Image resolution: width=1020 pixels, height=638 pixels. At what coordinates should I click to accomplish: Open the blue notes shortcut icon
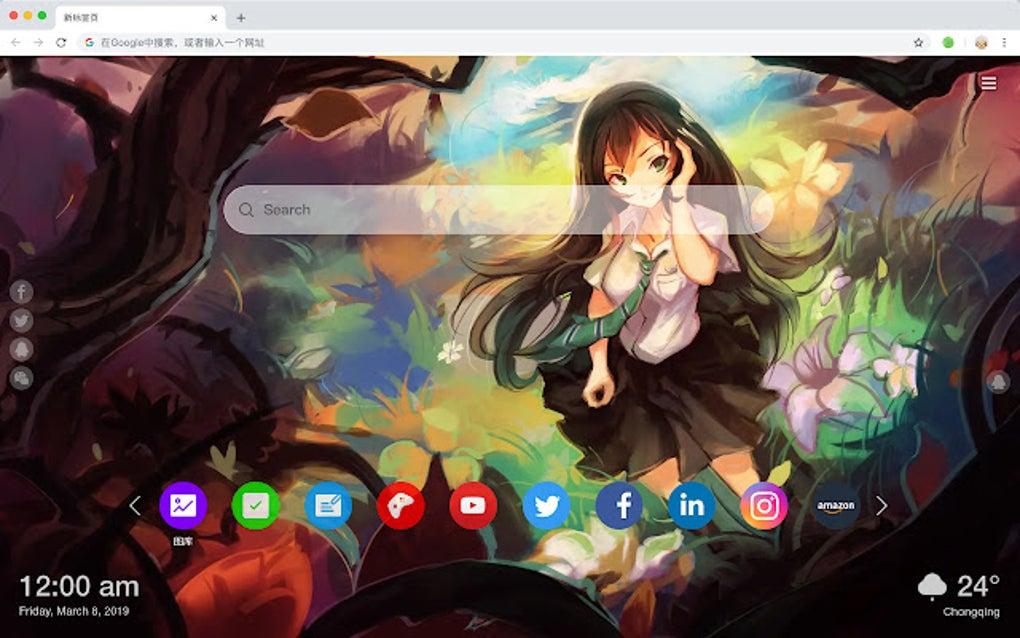[x=329, y=505]
